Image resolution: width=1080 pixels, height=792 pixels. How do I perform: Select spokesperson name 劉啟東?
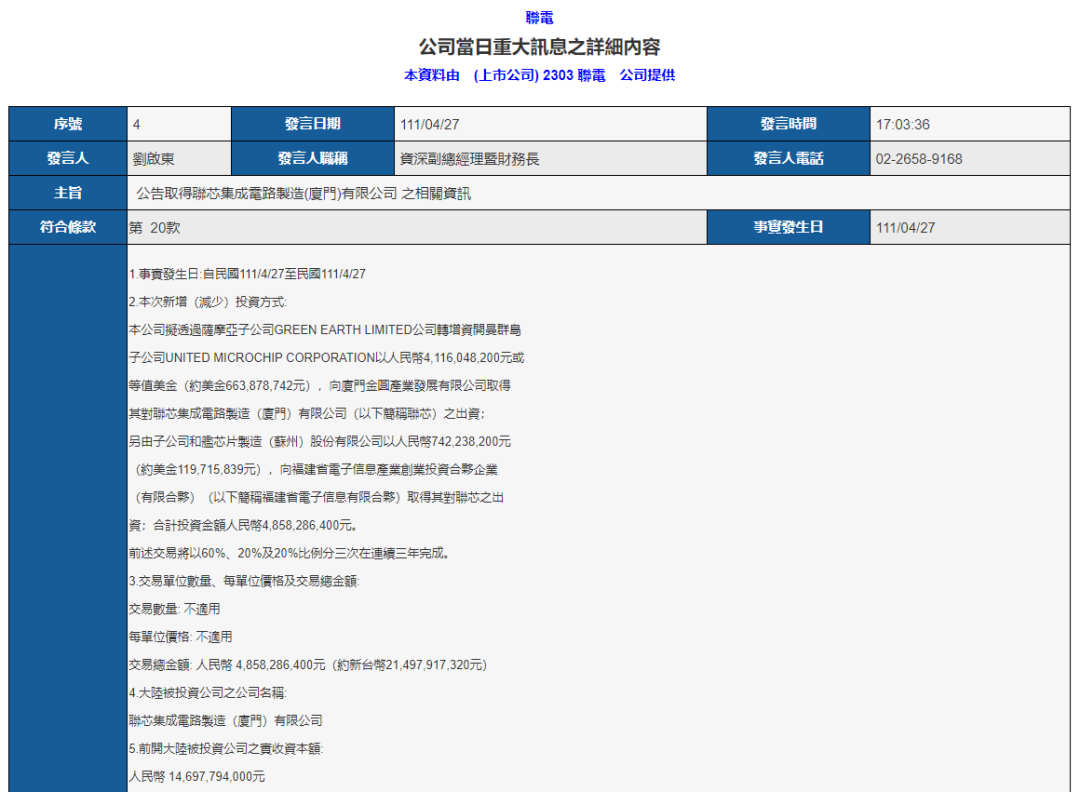tap(154, 159)
